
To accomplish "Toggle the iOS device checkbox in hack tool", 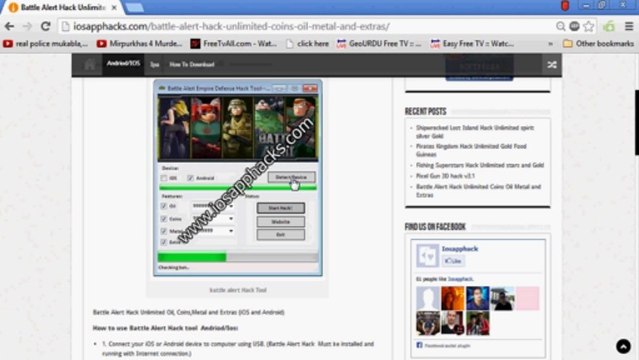I will tap(164, 178).
